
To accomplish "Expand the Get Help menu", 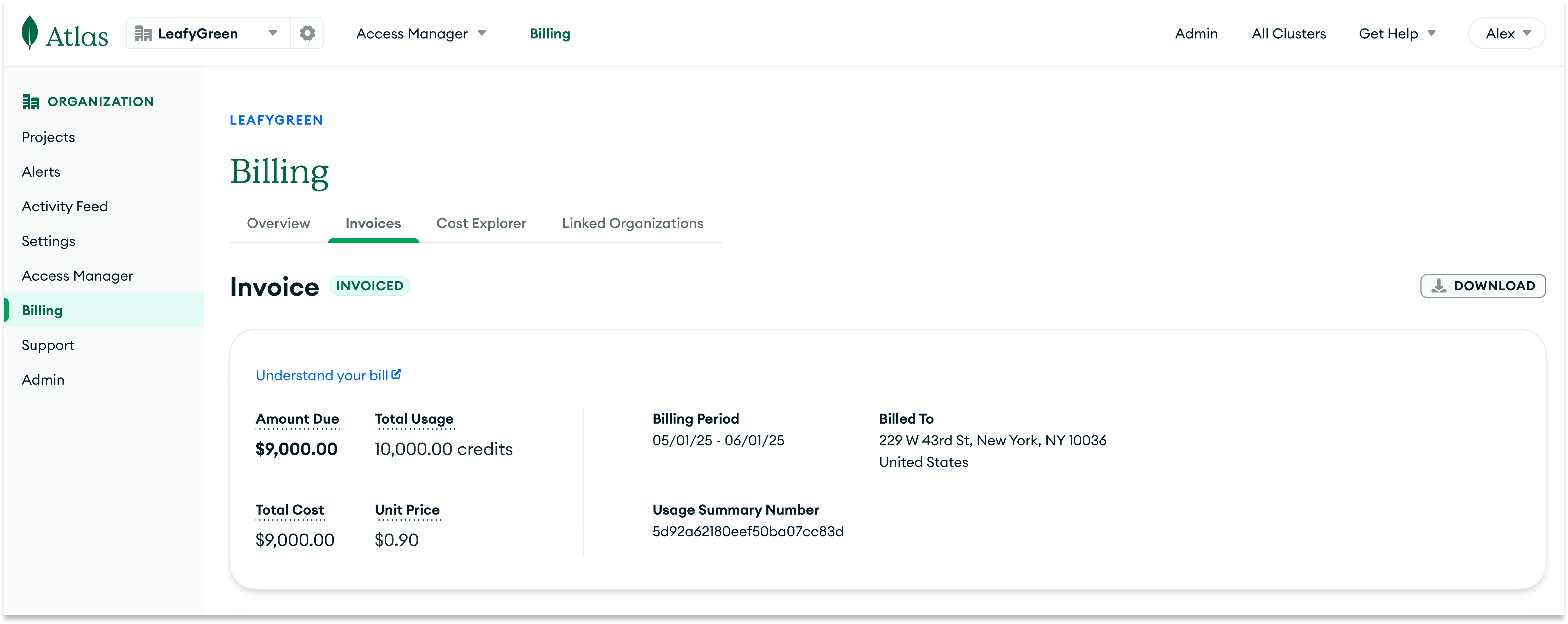I will pyautogui.click(x=1396, y=34).
